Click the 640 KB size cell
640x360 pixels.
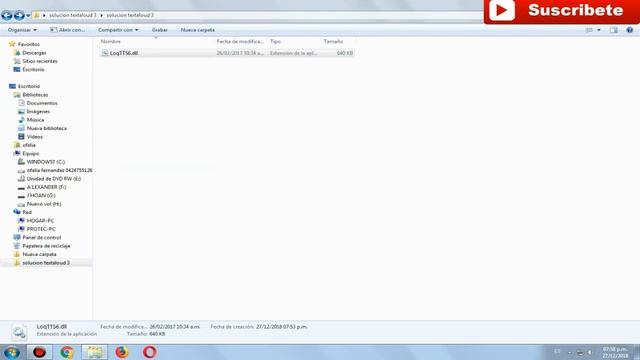pos(345,53)
